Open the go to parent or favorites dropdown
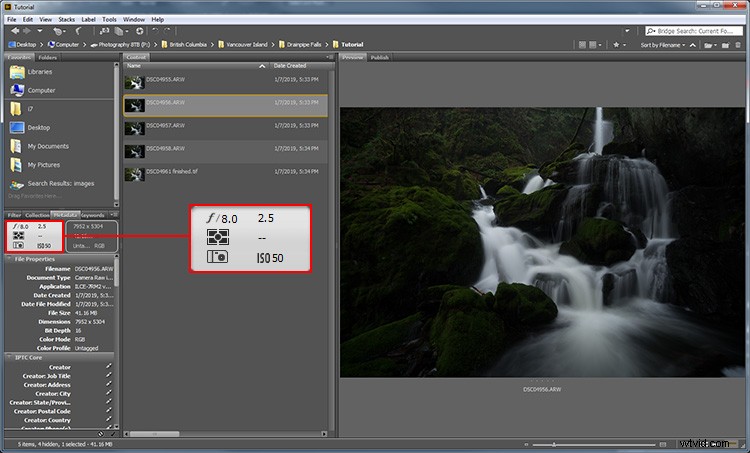This screenshot has width=750, height=453. [40, 31]
